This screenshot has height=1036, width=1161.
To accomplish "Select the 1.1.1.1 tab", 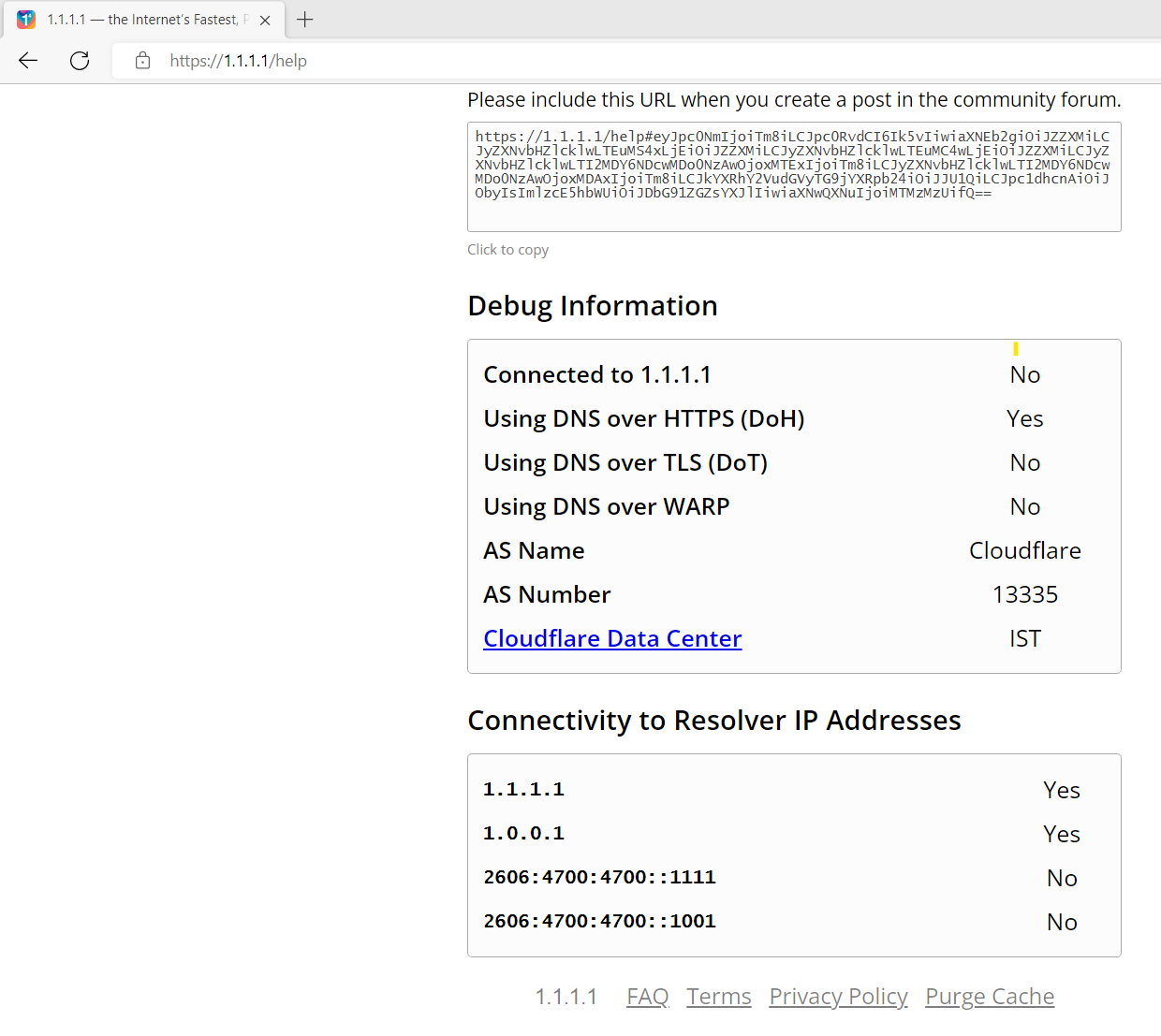I will coord(145,20).
